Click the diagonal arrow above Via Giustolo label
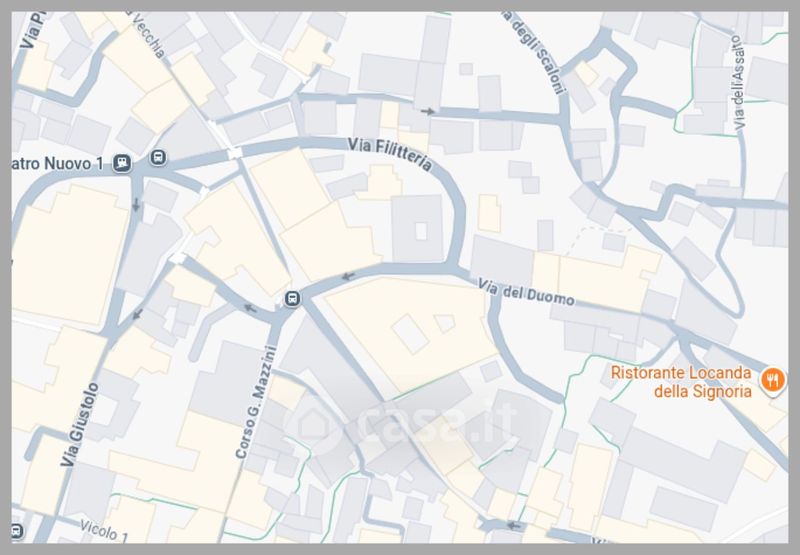 (x=137, y=314)
